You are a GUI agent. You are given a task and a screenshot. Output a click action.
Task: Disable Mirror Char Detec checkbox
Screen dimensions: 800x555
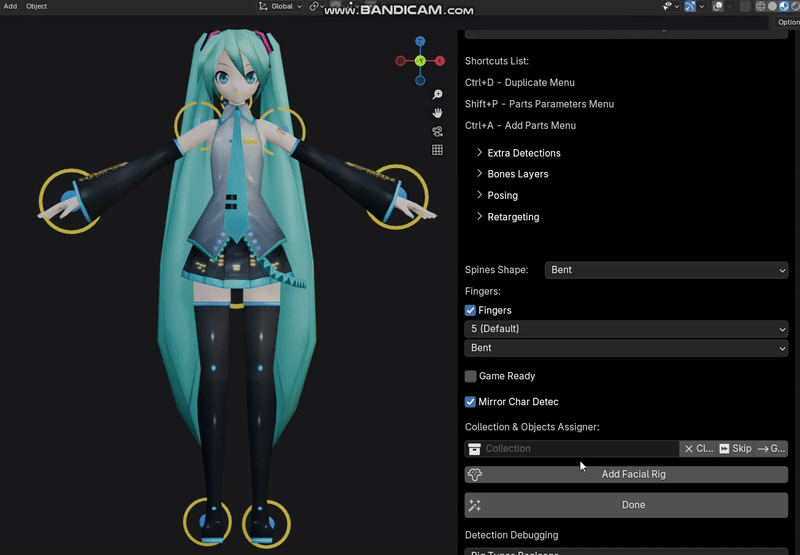click(x=470, y=402)
